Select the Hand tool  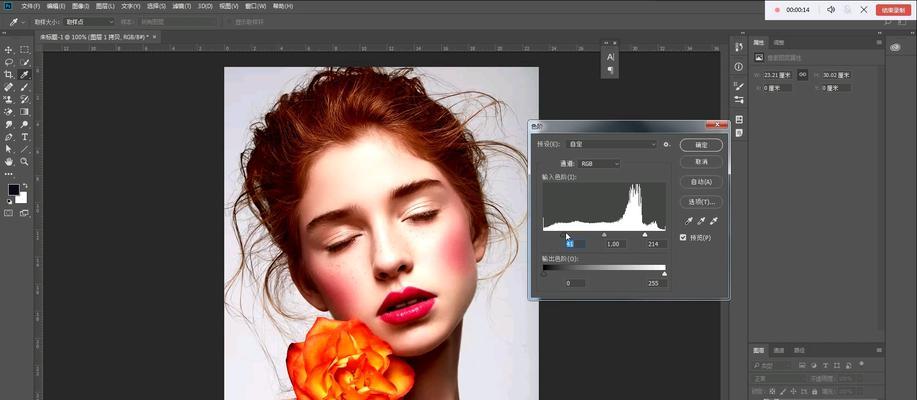pyautogui.click(x=9, y=161)
